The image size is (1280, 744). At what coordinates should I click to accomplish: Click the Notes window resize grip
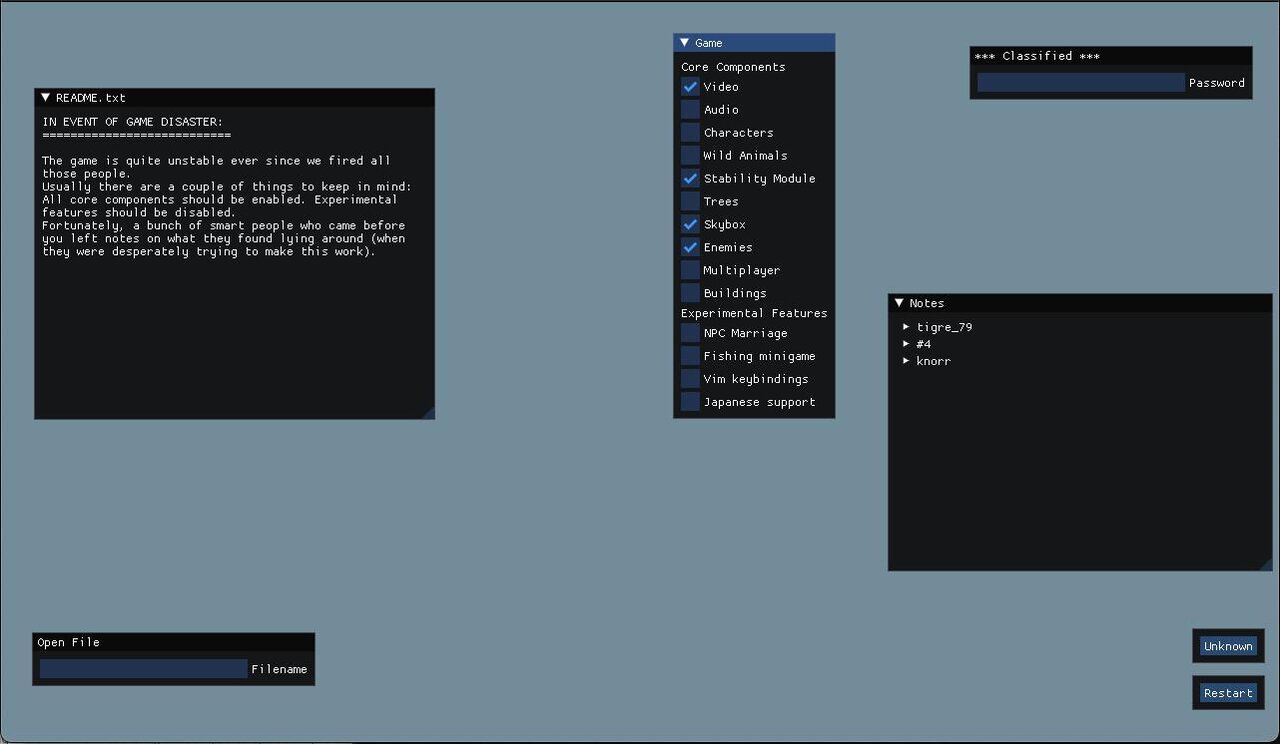click(1265, 564)
